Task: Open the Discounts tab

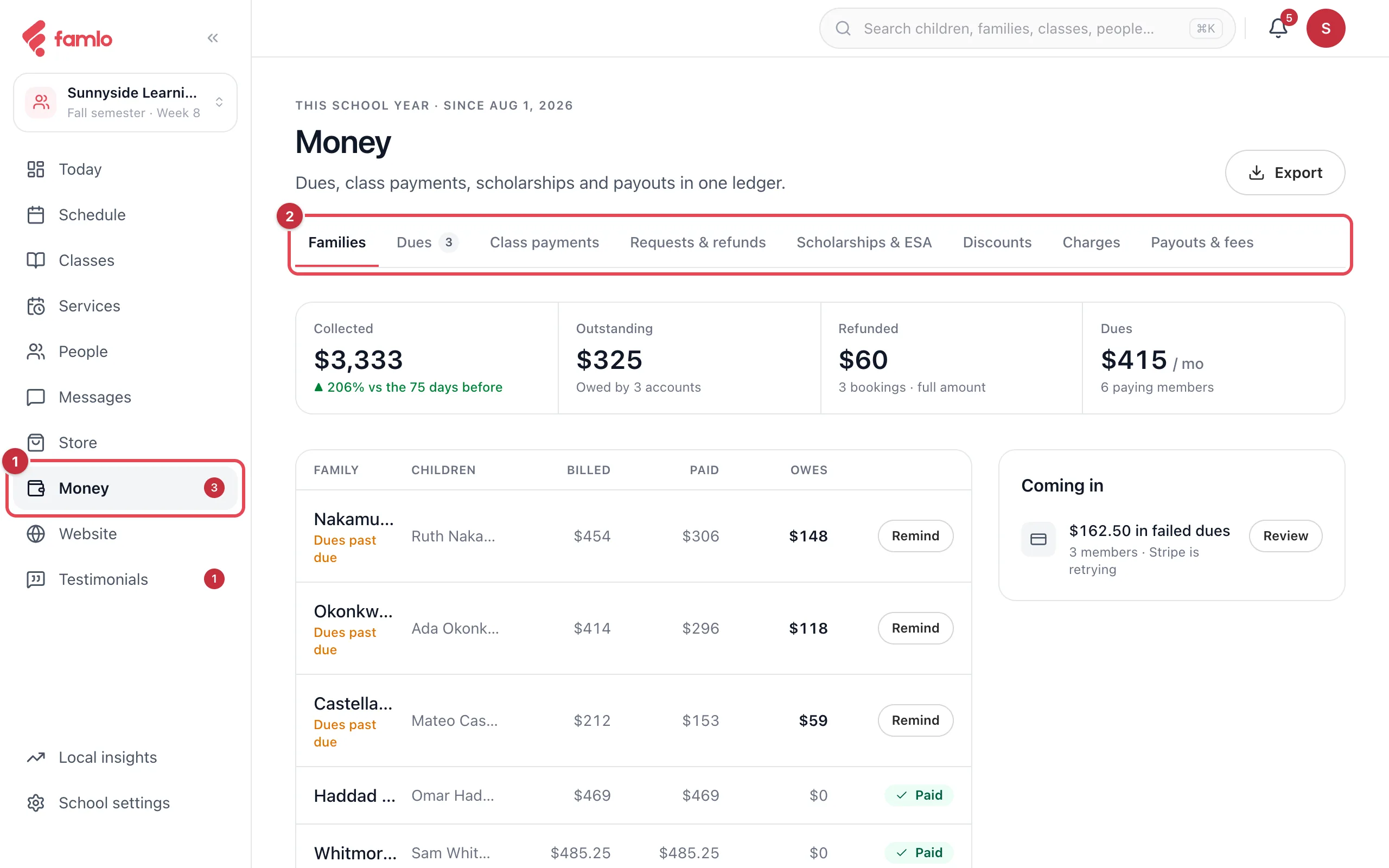Action: 997,242
